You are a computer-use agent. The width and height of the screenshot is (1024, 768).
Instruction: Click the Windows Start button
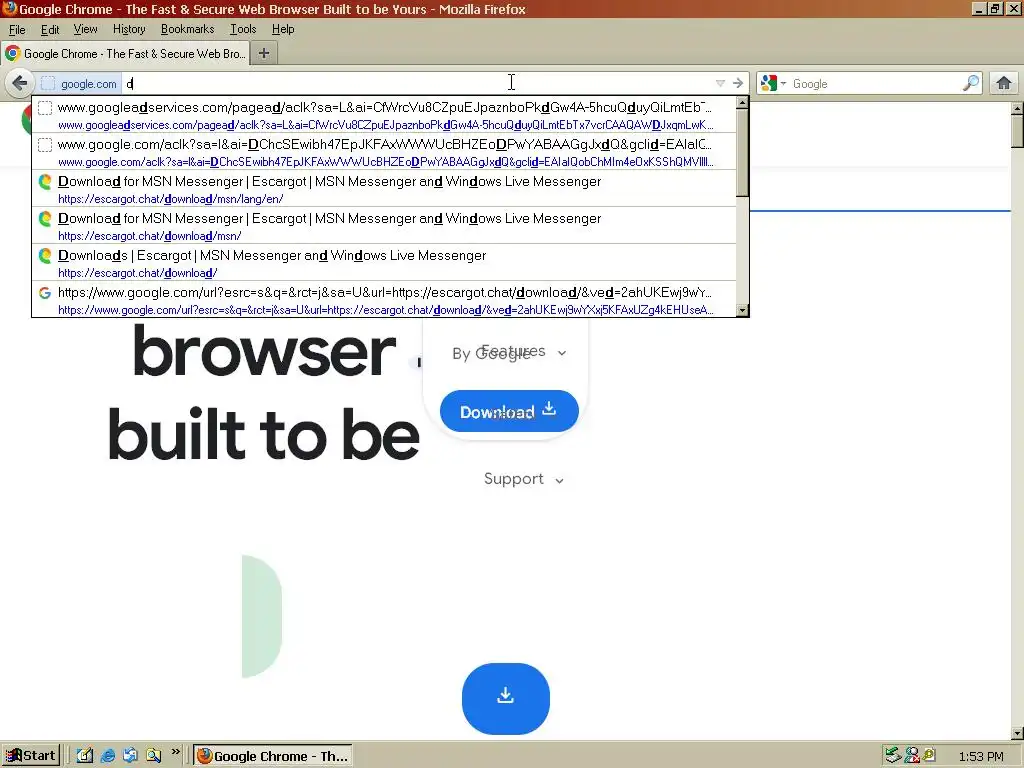pyautogui.click(x=31, y=756)
